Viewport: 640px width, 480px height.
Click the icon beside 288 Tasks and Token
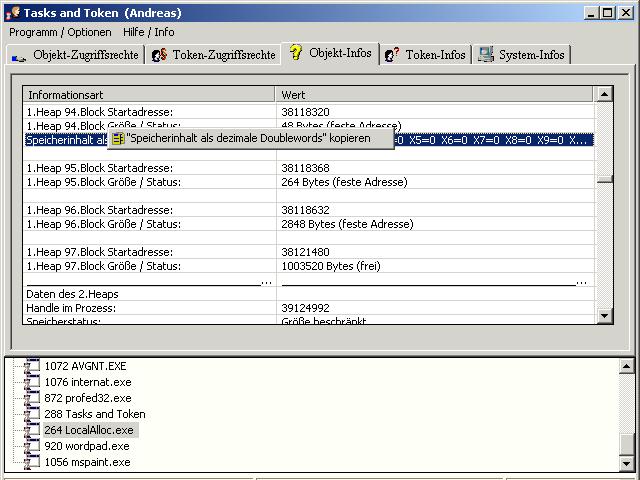(x=32, y=413)
